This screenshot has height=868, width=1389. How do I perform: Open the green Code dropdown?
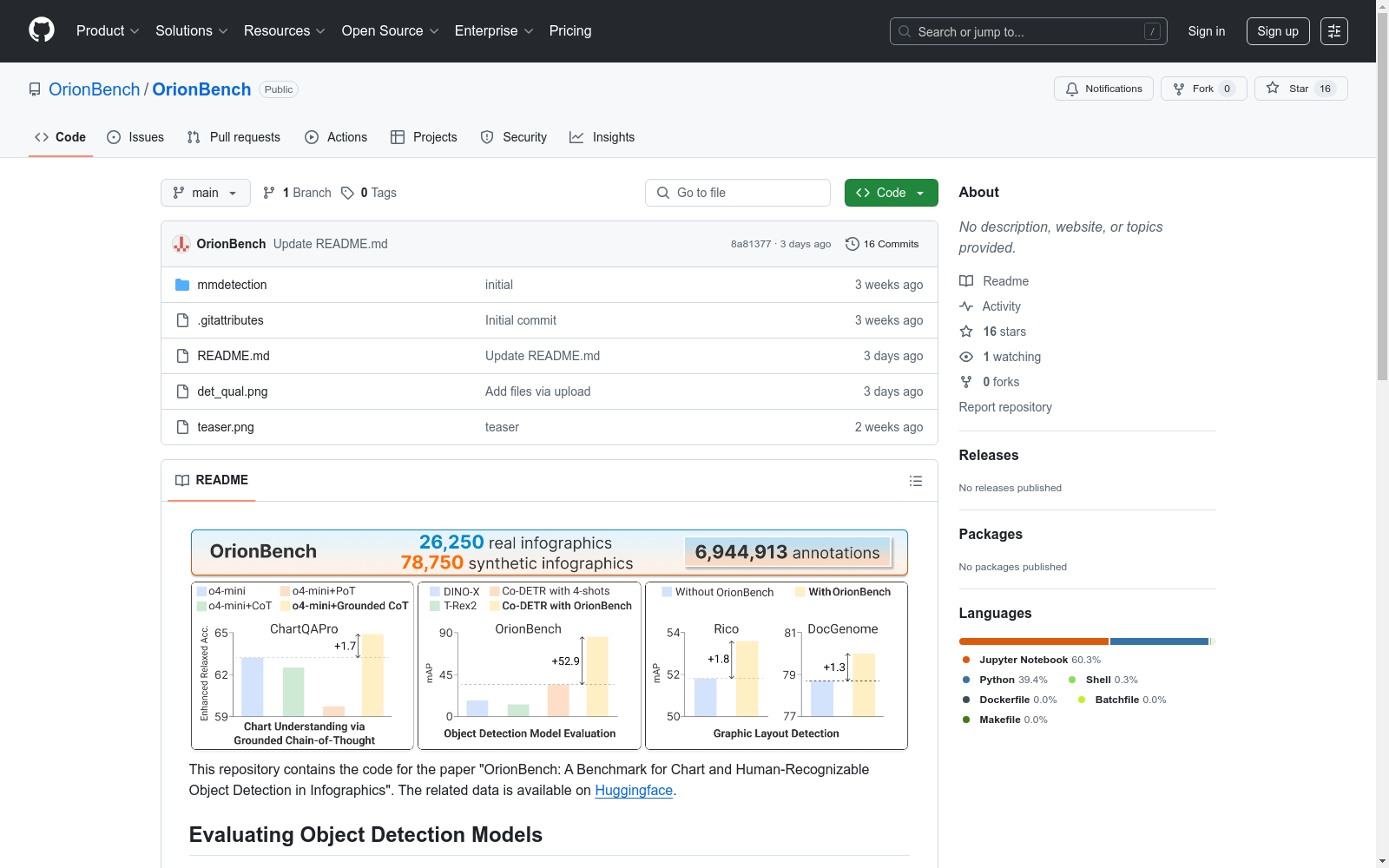[892, 193]
